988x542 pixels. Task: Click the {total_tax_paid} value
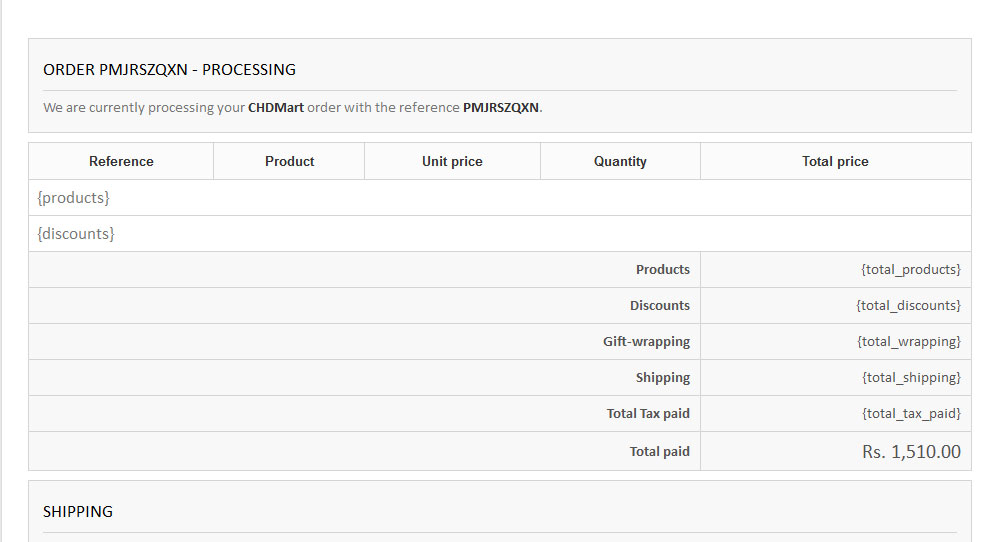(910, 414)
